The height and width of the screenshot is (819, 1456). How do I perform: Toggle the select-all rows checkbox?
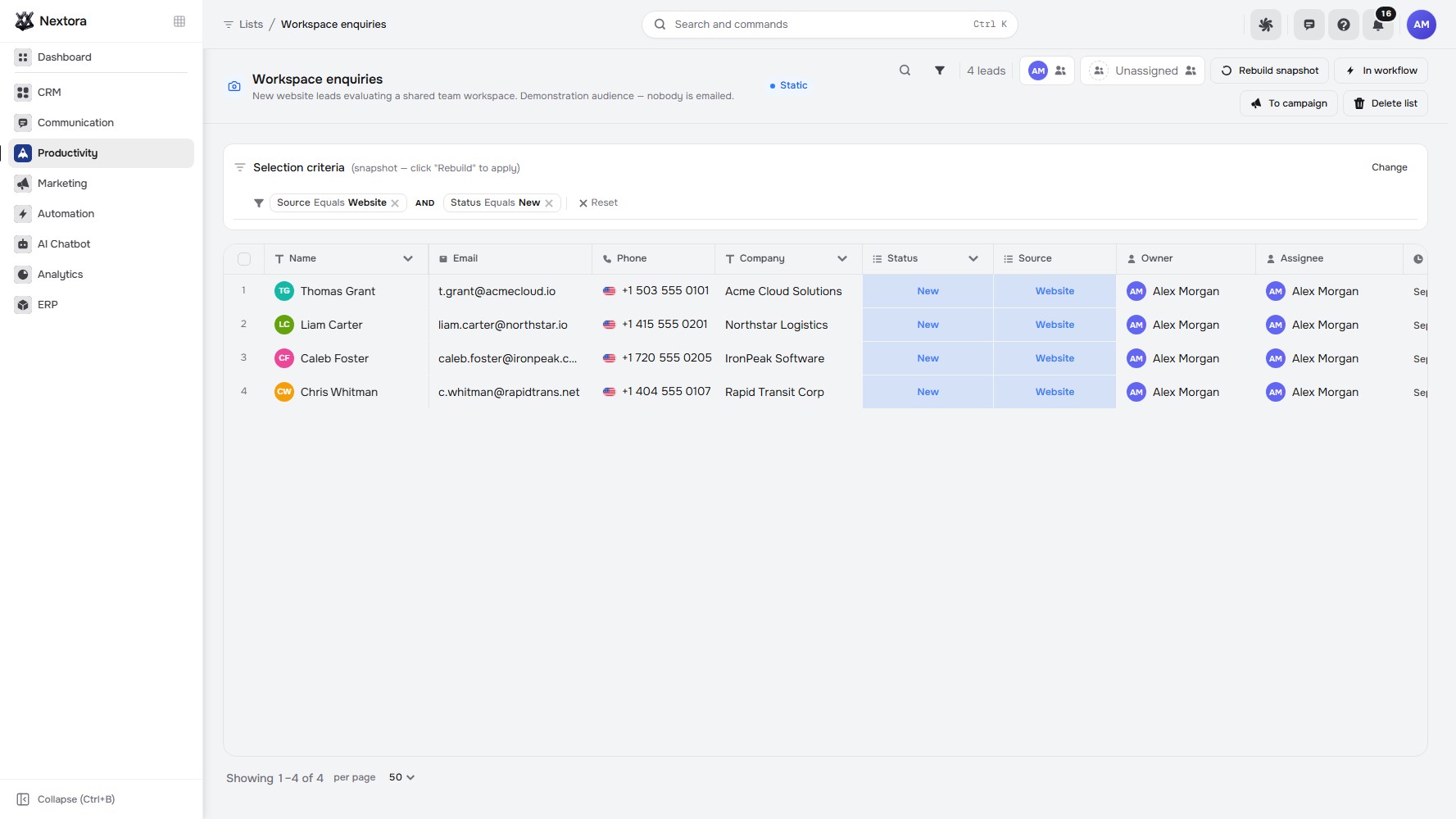tap(244, 259)
